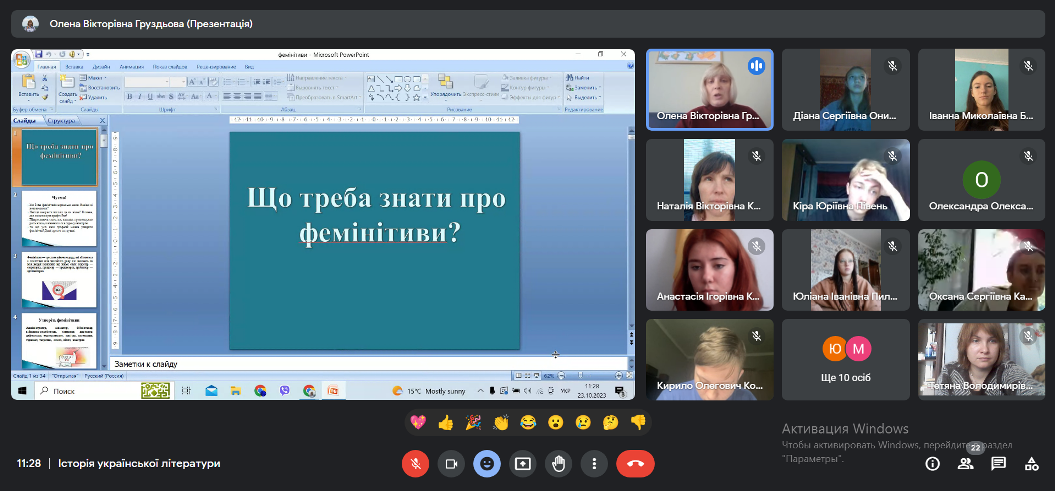This screenshot has height=491, width=1055.
Task: Open the meeting details info icon
Action: [x=933, y=463]
